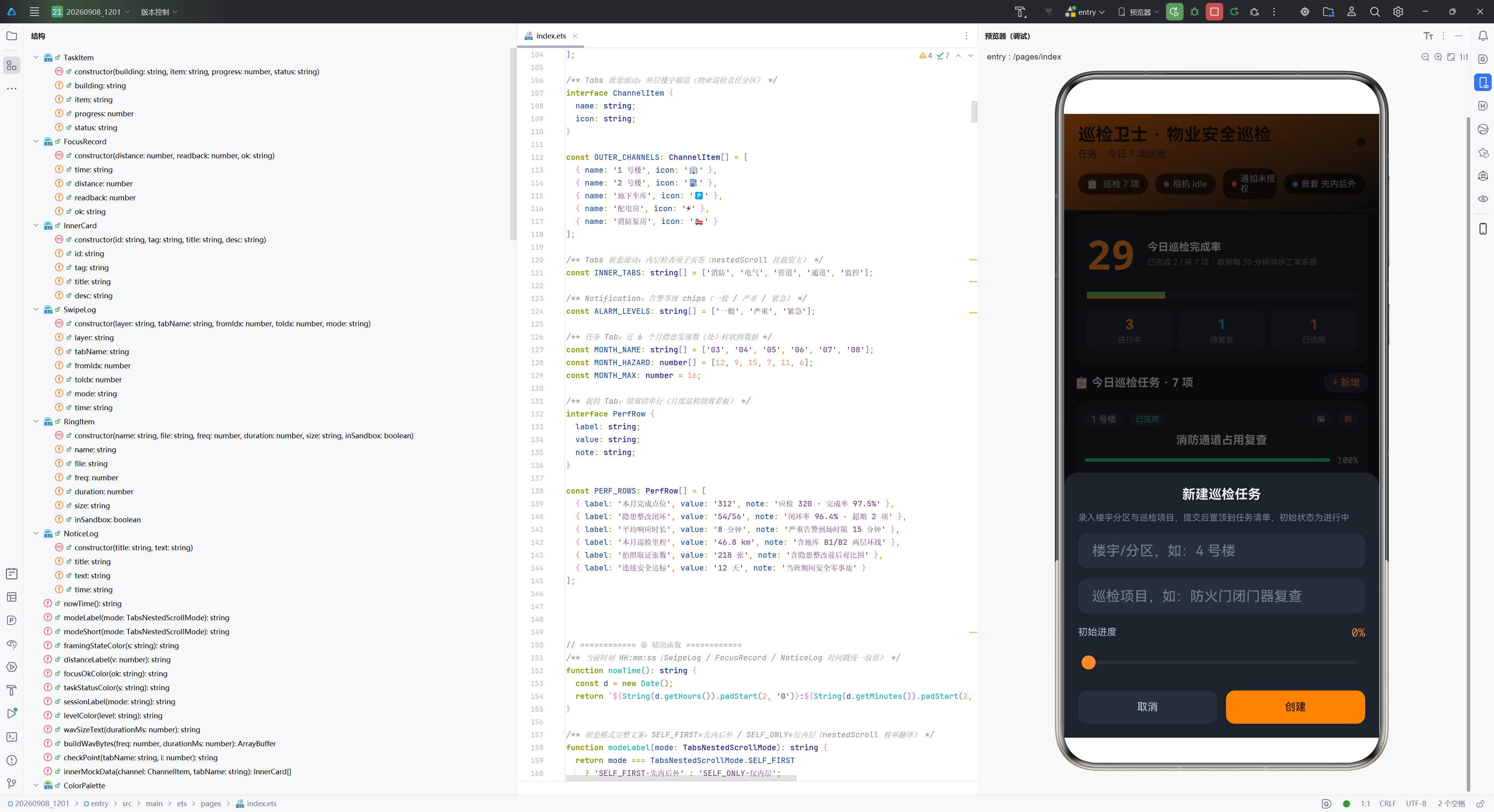Open the project folder view icon

pos(12,36)
